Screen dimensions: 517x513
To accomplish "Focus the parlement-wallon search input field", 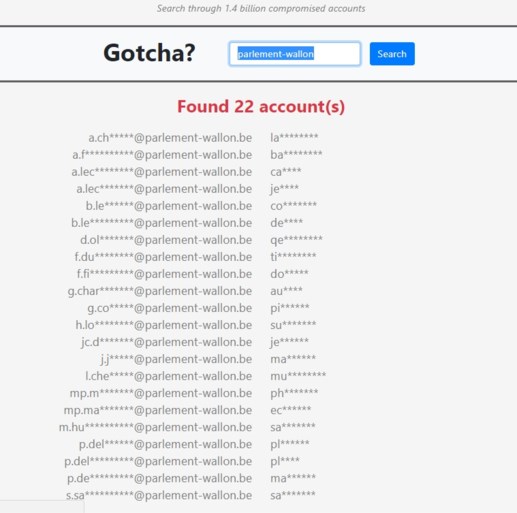I will coord(295,54).
